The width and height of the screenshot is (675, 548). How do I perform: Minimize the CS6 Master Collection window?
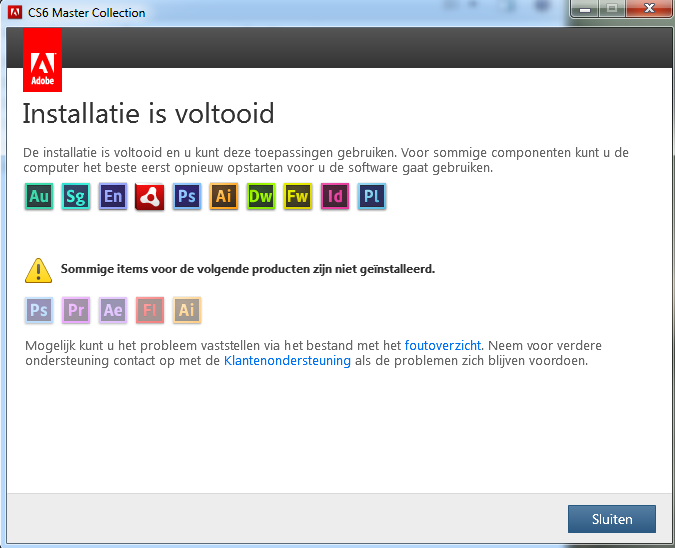coord(585,9)
